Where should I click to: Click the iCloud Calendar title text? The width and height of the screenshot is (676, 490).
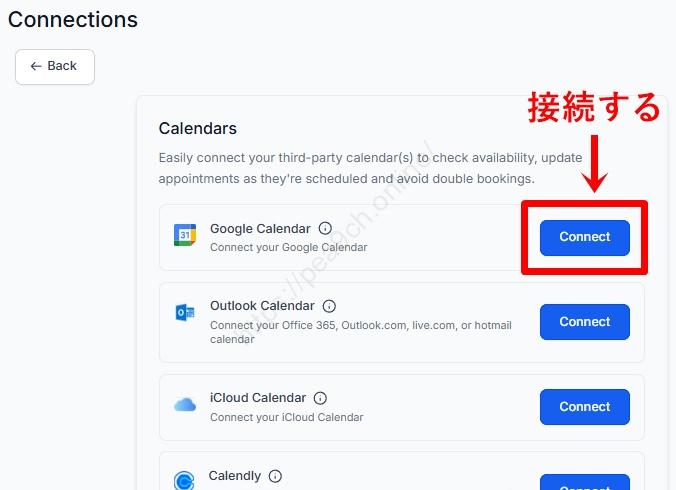258,398
